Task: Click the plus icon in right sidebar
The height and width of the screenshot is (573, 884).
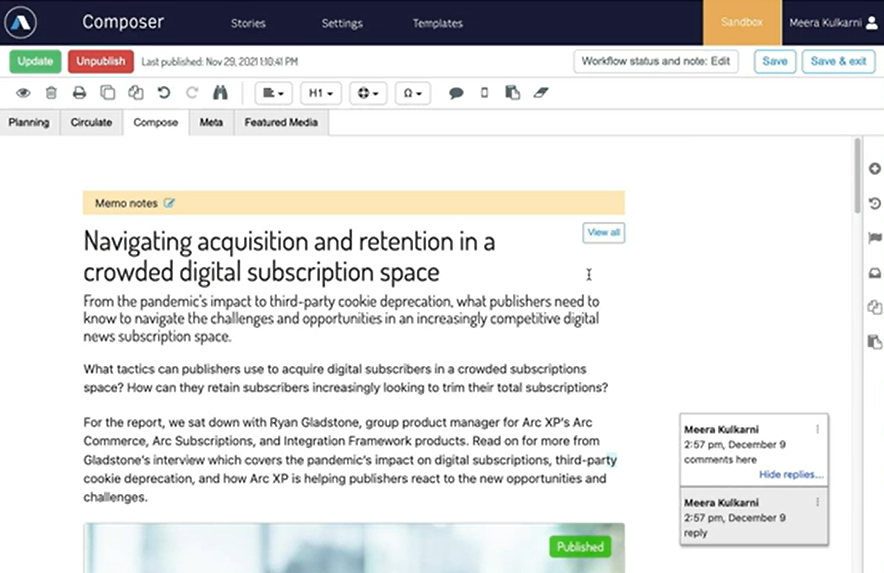Action: [874, 169]
